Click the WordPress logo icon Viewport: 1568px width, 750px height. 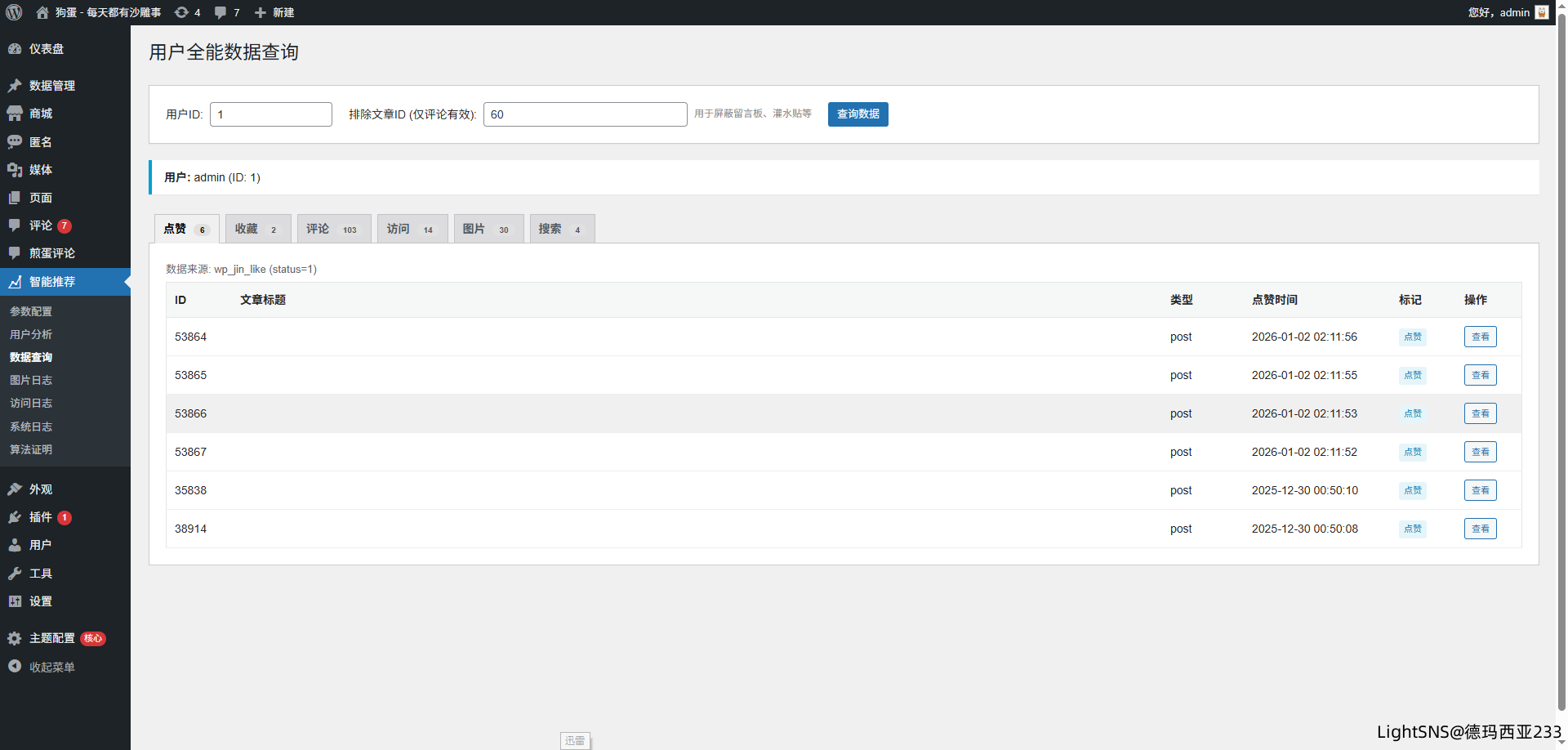pyautogui.click(x=14, y=12)
